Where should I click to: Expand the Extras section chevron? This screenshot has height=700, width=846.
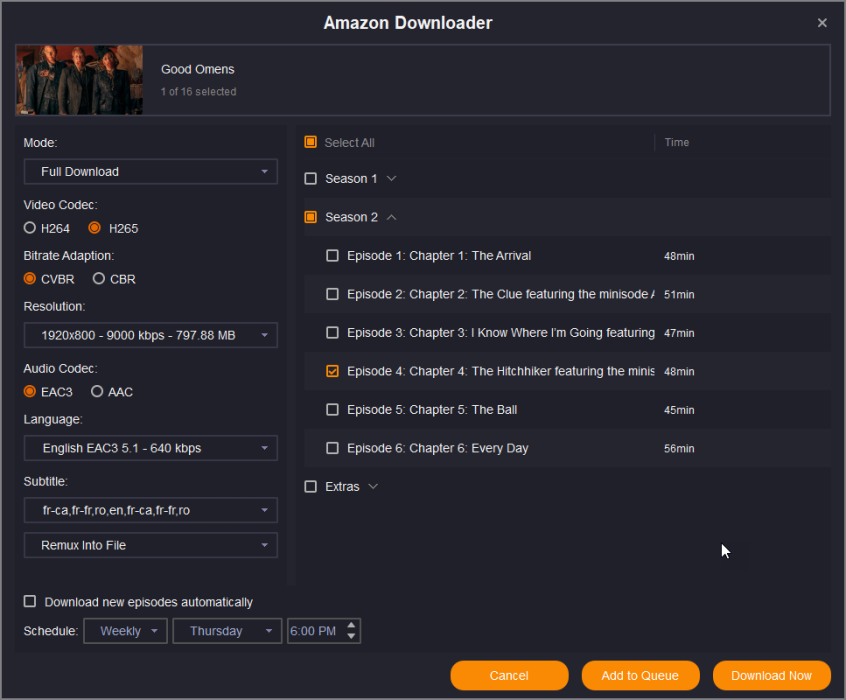tap(373, 486)
